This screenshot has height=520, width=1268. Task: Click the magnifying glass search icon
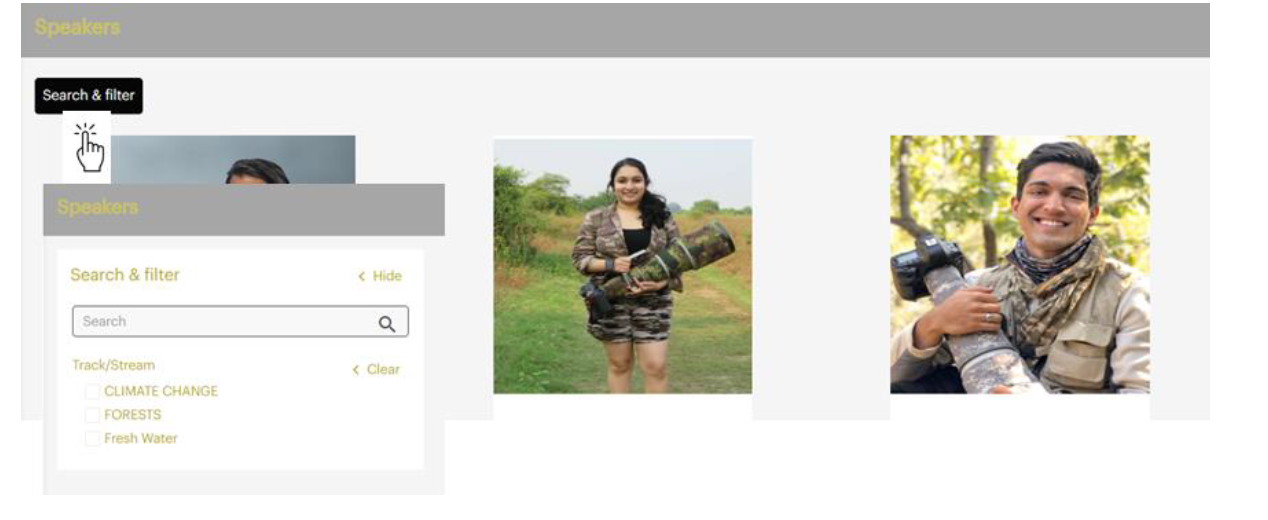387,323
